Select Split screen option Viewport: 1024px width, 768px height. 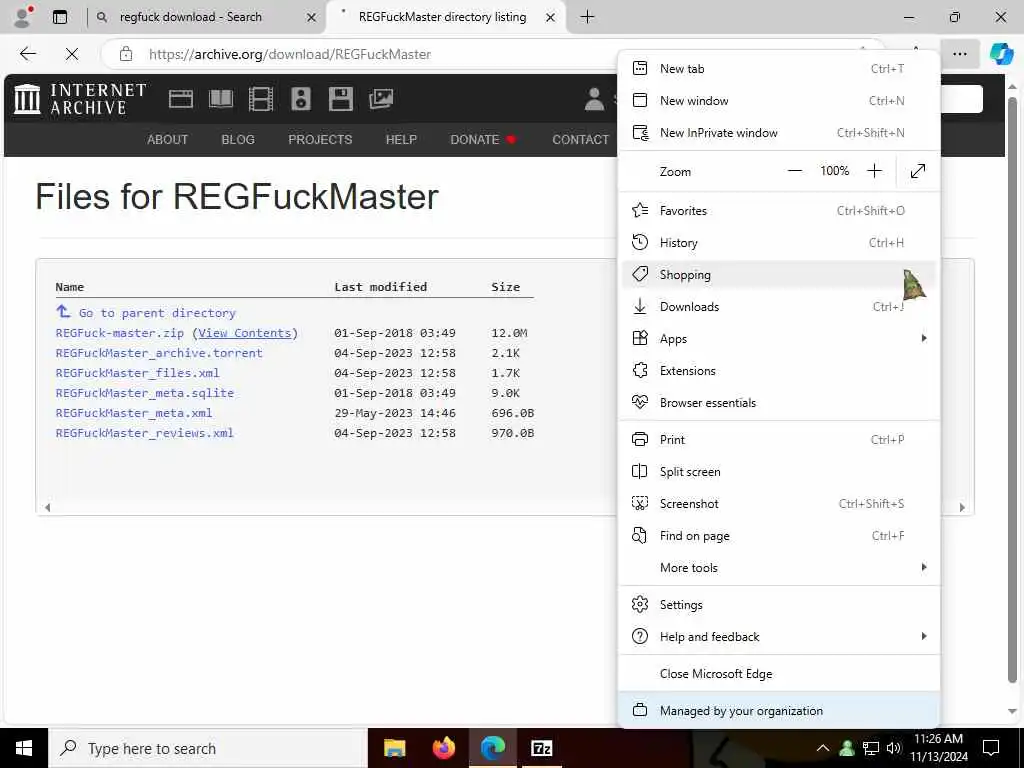778,472
